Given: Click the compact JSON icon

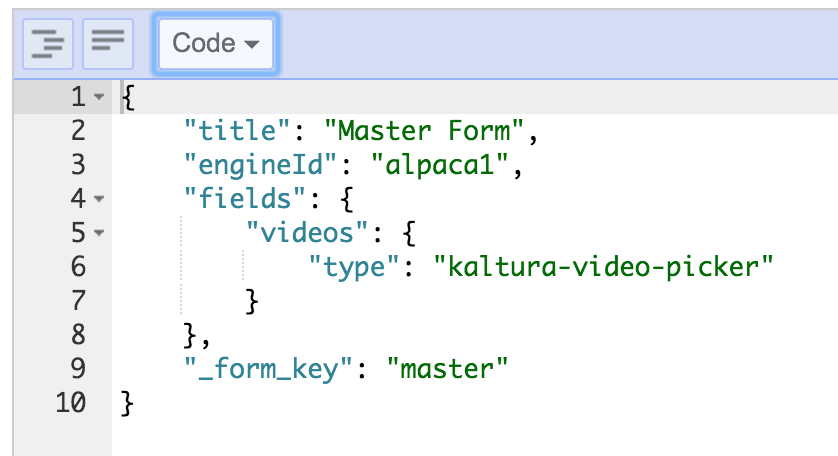Looking at the screenshot, I should (107, 43).
